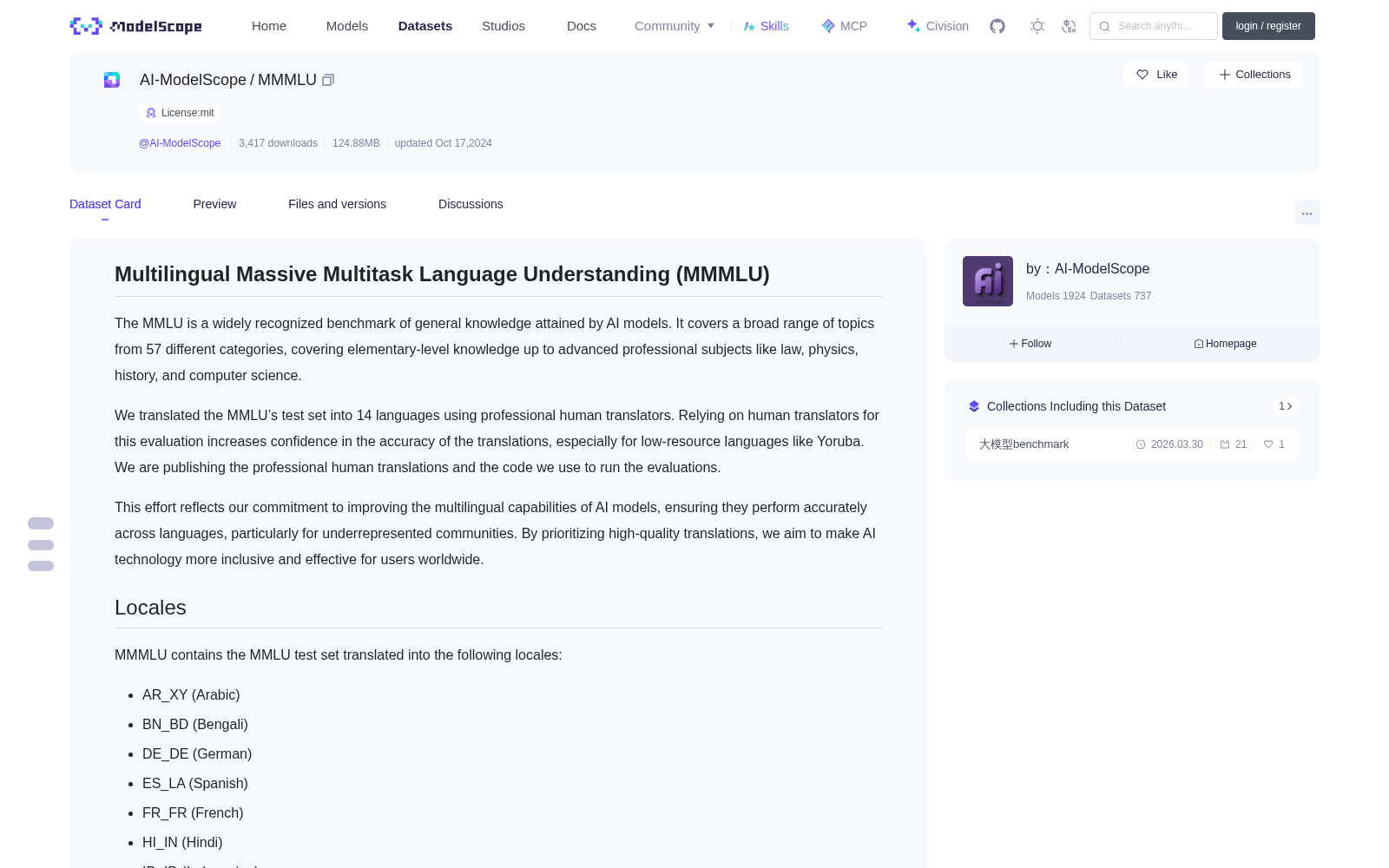Viewport: 1389px width, 868px height.
Task: Click the AI-ModelScope organization avatar
Action: point(988,281)
